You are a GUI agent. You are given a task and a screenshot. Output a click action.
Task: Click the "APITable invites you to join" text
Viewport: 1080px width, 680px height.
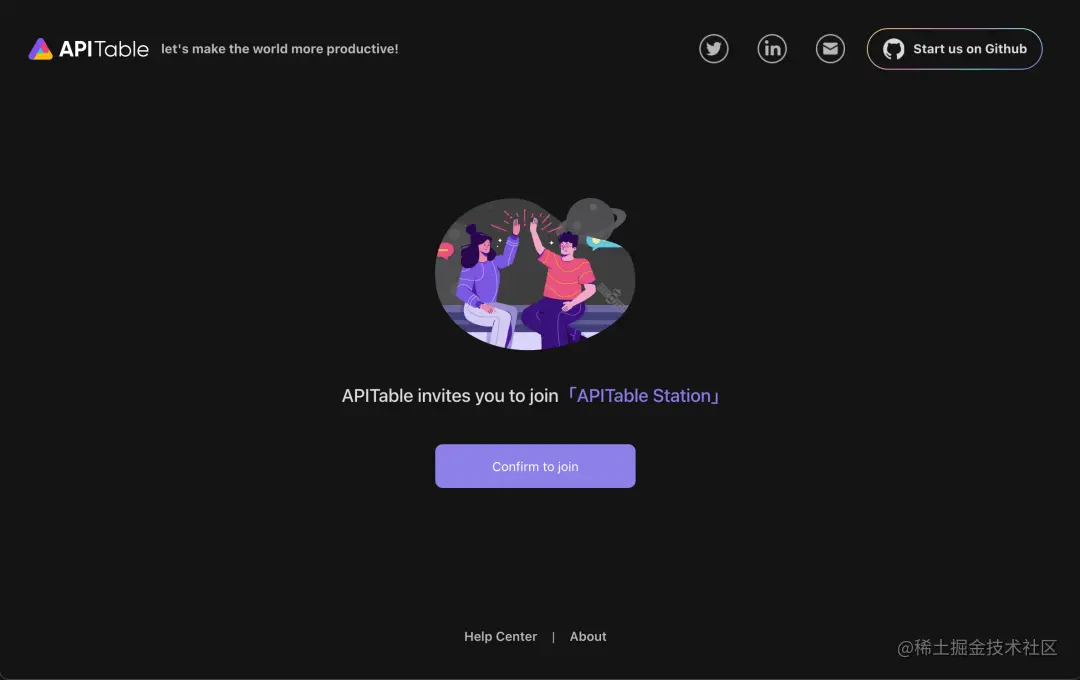(450, 396)
